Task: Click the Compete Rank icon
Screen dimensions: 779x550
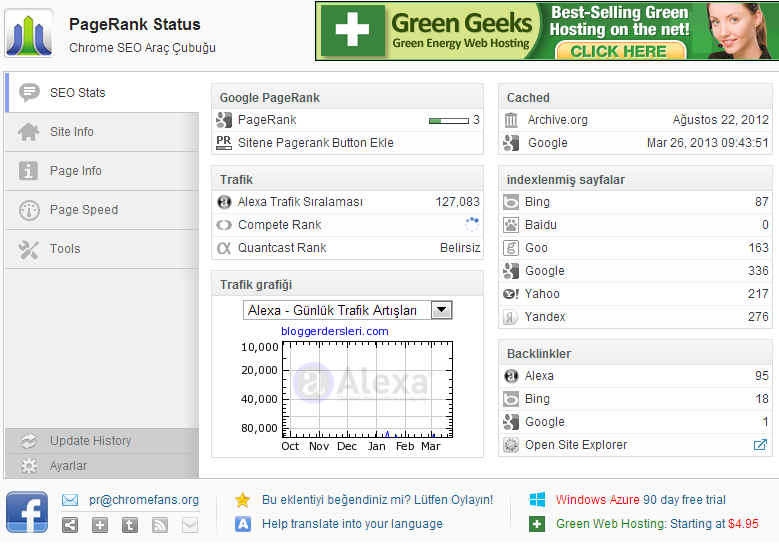Action: coord(224,225)
